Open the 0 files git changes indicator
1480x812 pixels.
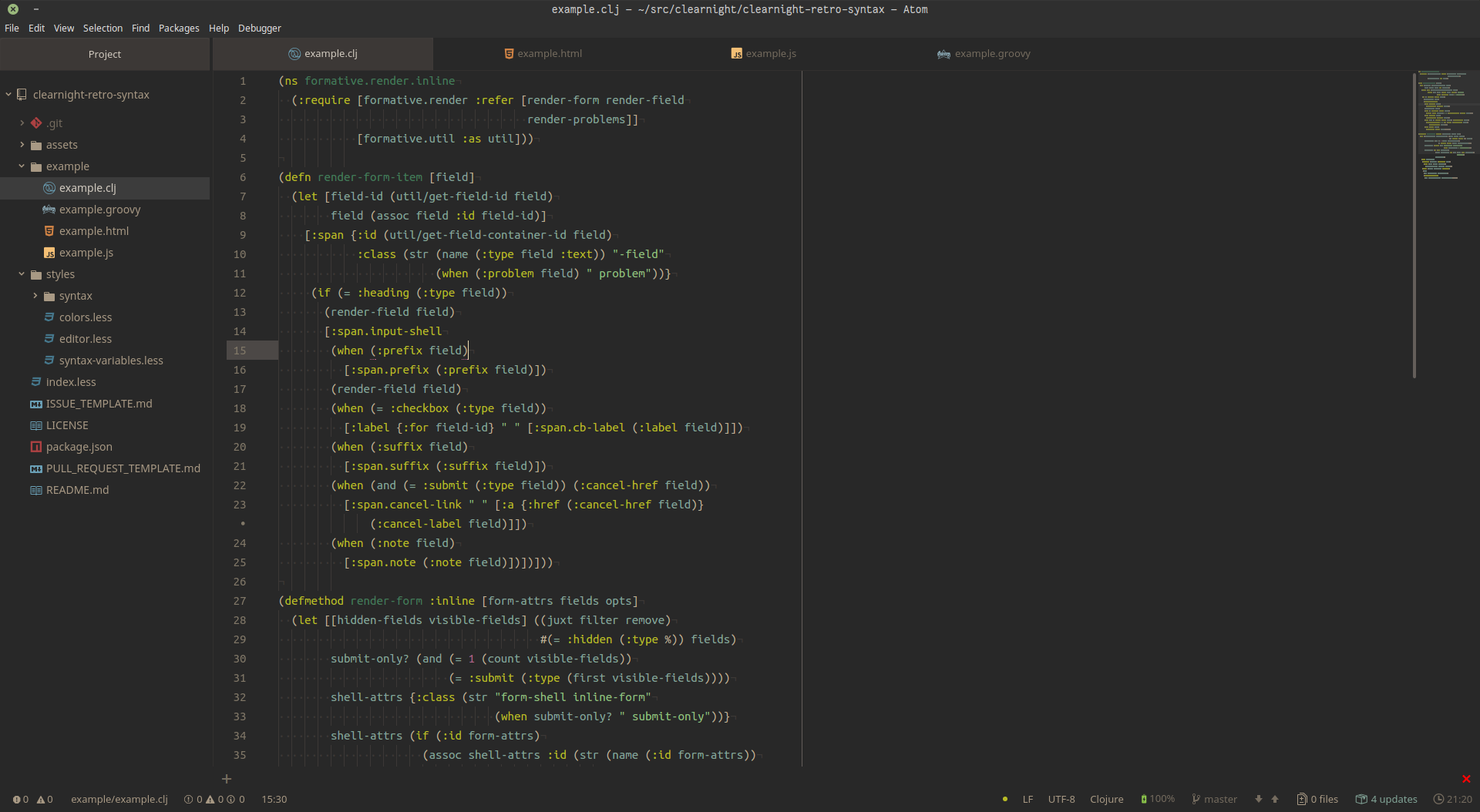[x=1317, y=800]
